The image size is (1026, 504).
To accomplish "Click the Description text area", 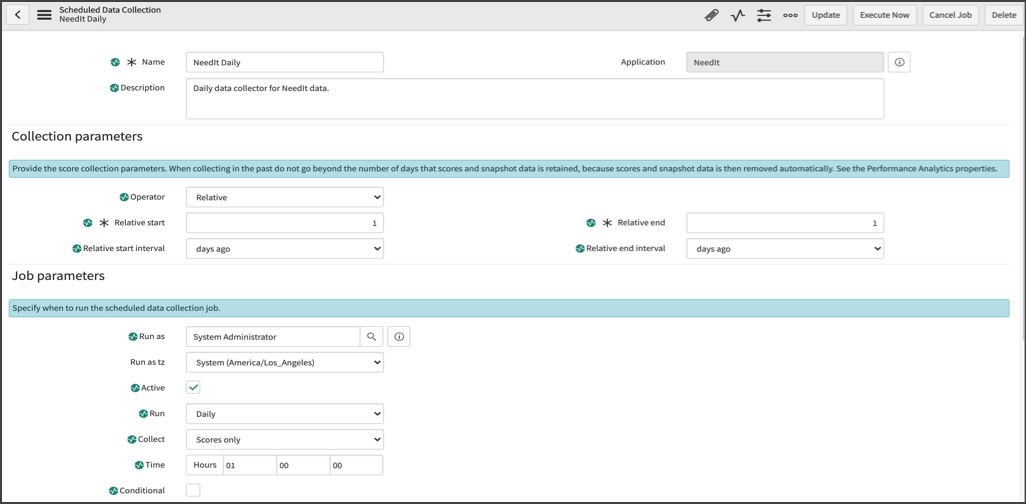I will (535, 99).
